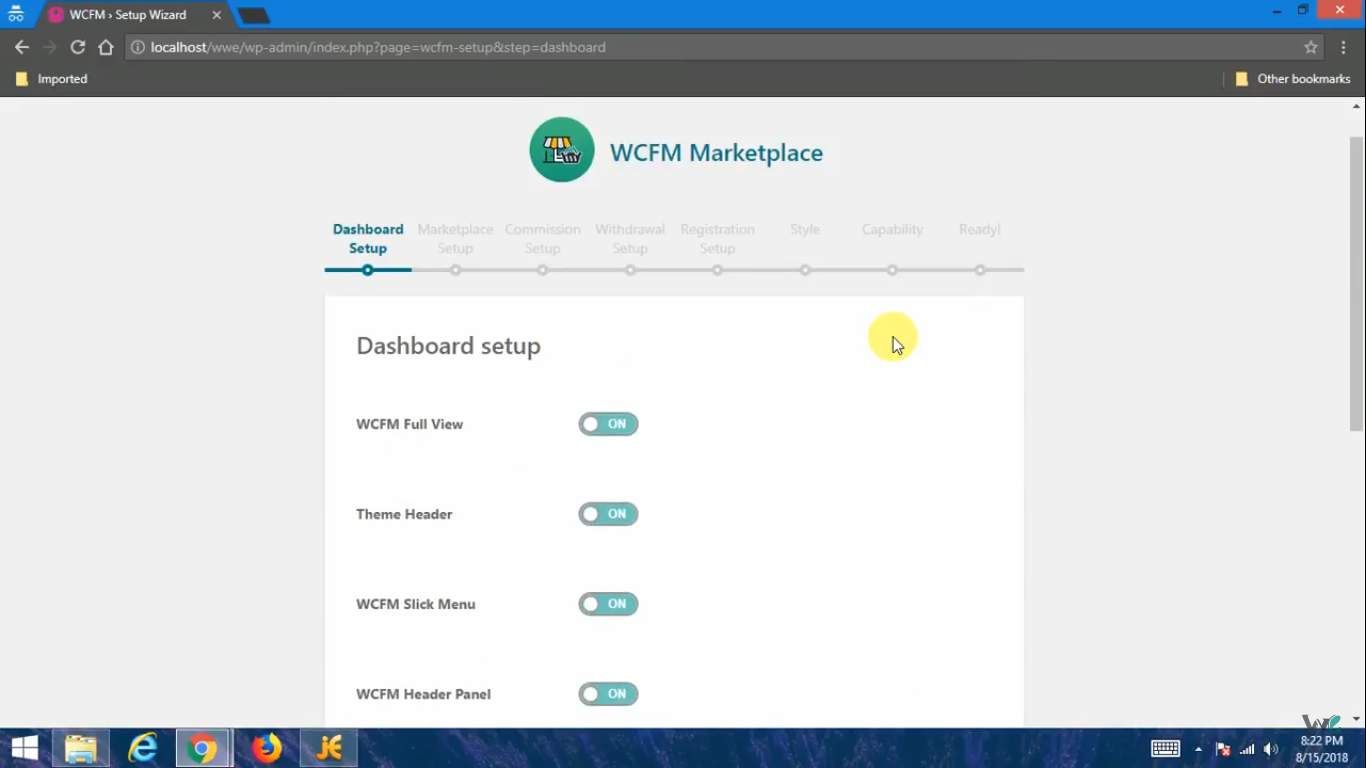
Task: Go back with browser back arrow
Action: coord(21,47)
